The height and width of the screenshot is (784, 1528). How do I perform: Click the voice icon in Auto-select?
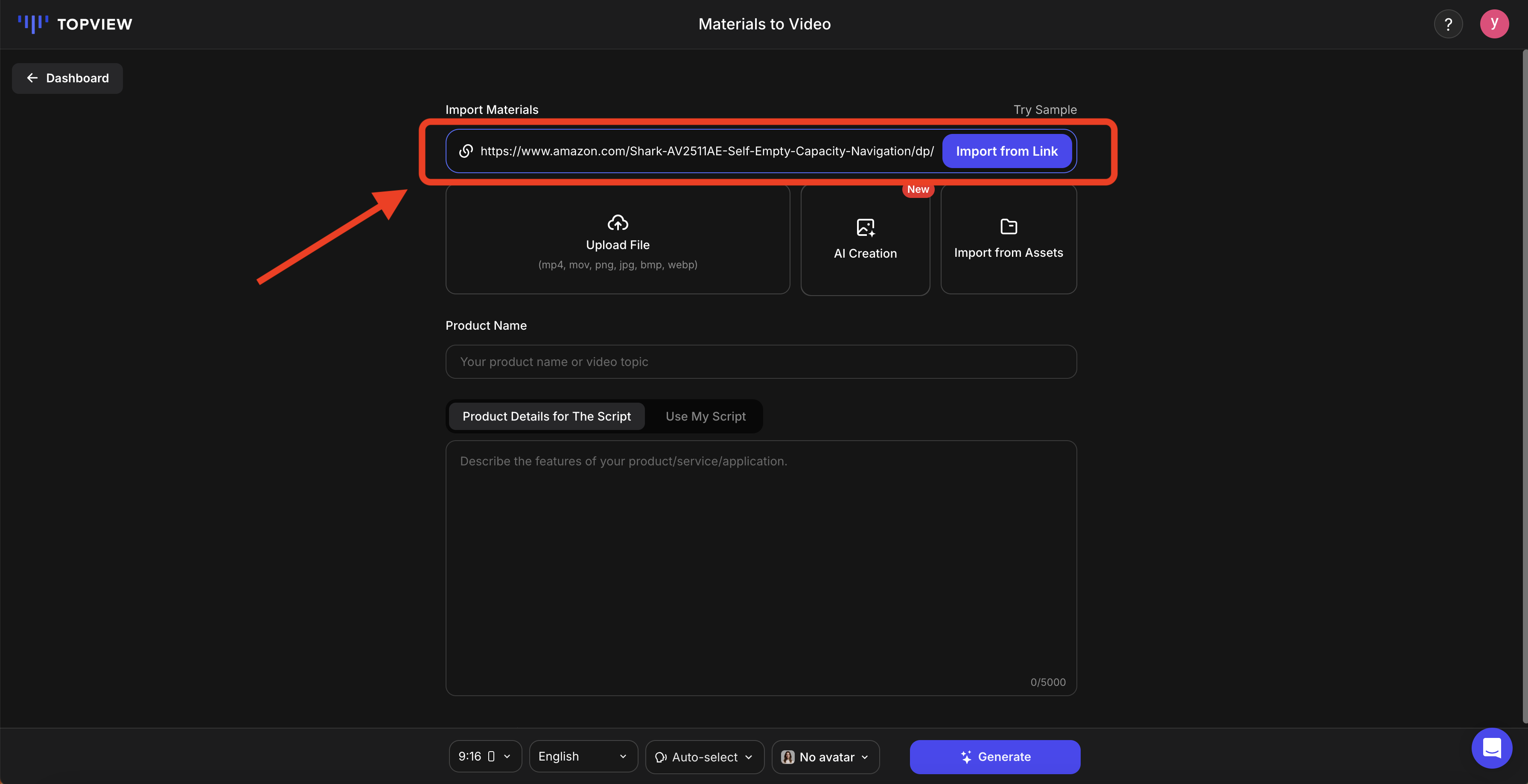(x=661, y=757)
